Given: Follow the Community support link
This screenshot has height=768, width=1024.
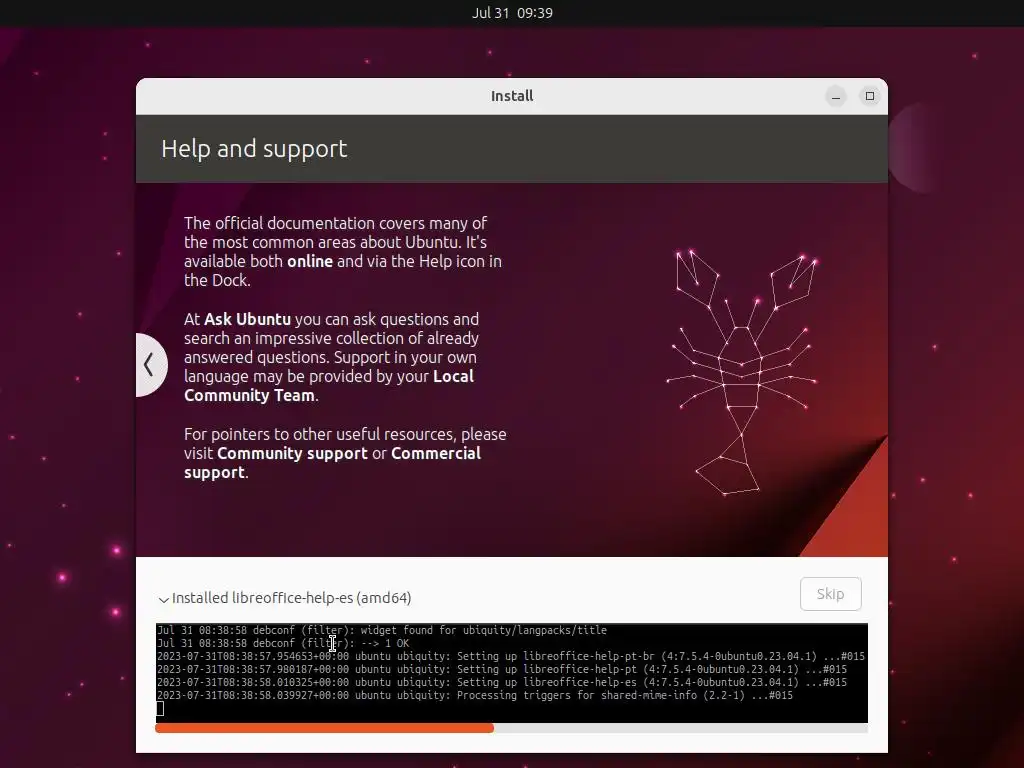Looking at the screenshot, I should pos(292,453).
